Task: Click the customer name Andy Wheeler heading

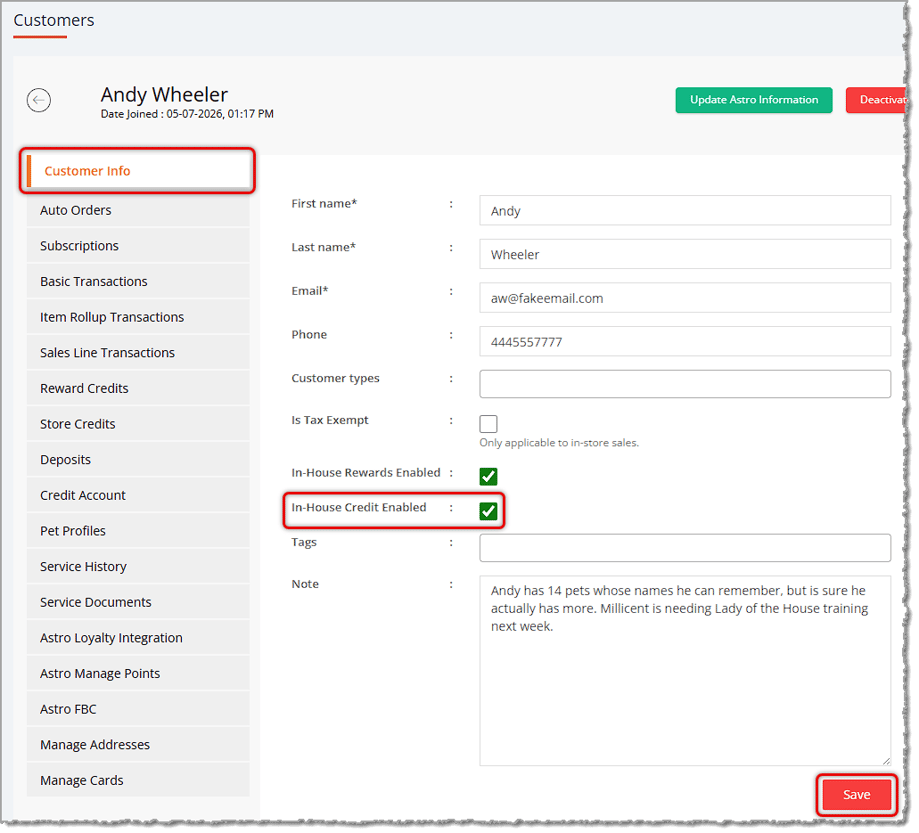Action: click(x=164, y=94)
